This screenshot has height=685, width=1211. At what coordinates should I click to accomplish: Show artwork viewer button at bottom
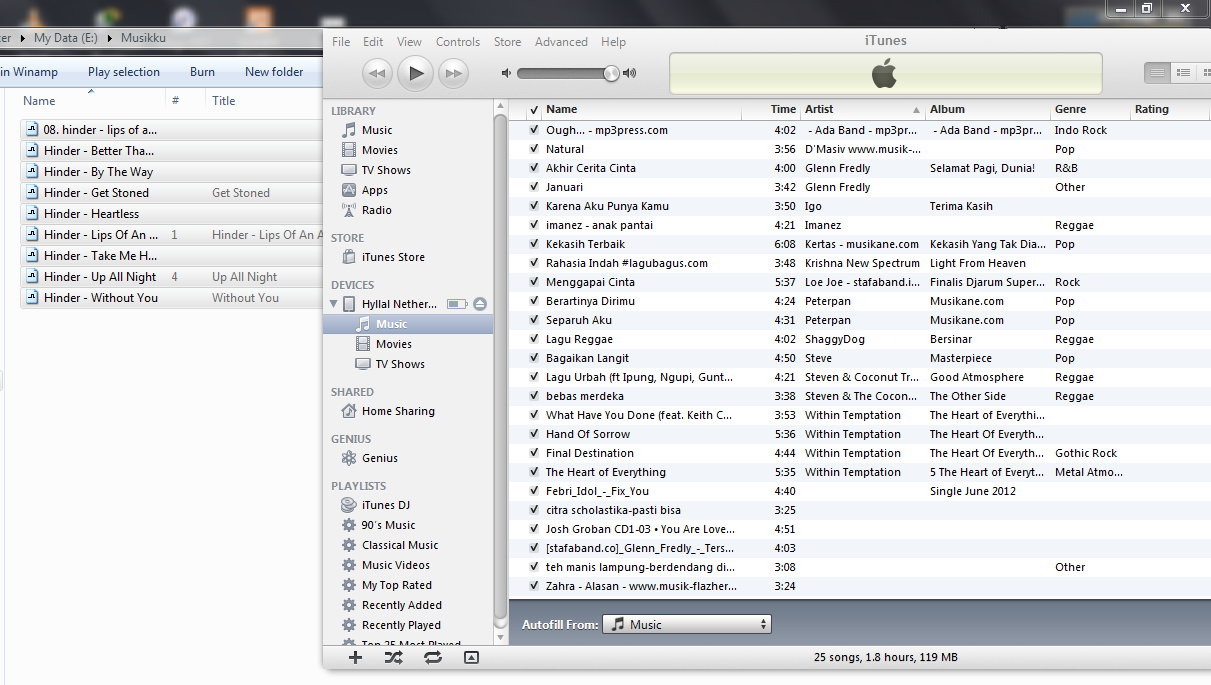pyautogui.click(x=471, y=657)
